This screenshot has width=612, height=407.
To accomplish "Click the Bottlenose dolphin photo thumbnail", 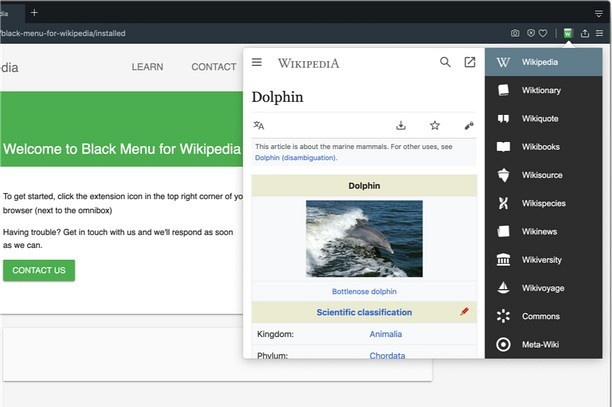I will click(x=364, y=238).
